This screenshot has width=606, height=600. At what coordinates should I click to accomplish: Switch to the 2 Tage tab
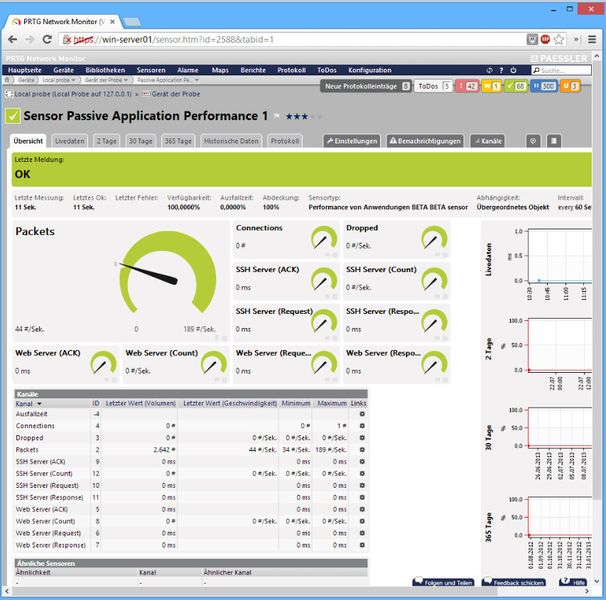click(106, 141)
